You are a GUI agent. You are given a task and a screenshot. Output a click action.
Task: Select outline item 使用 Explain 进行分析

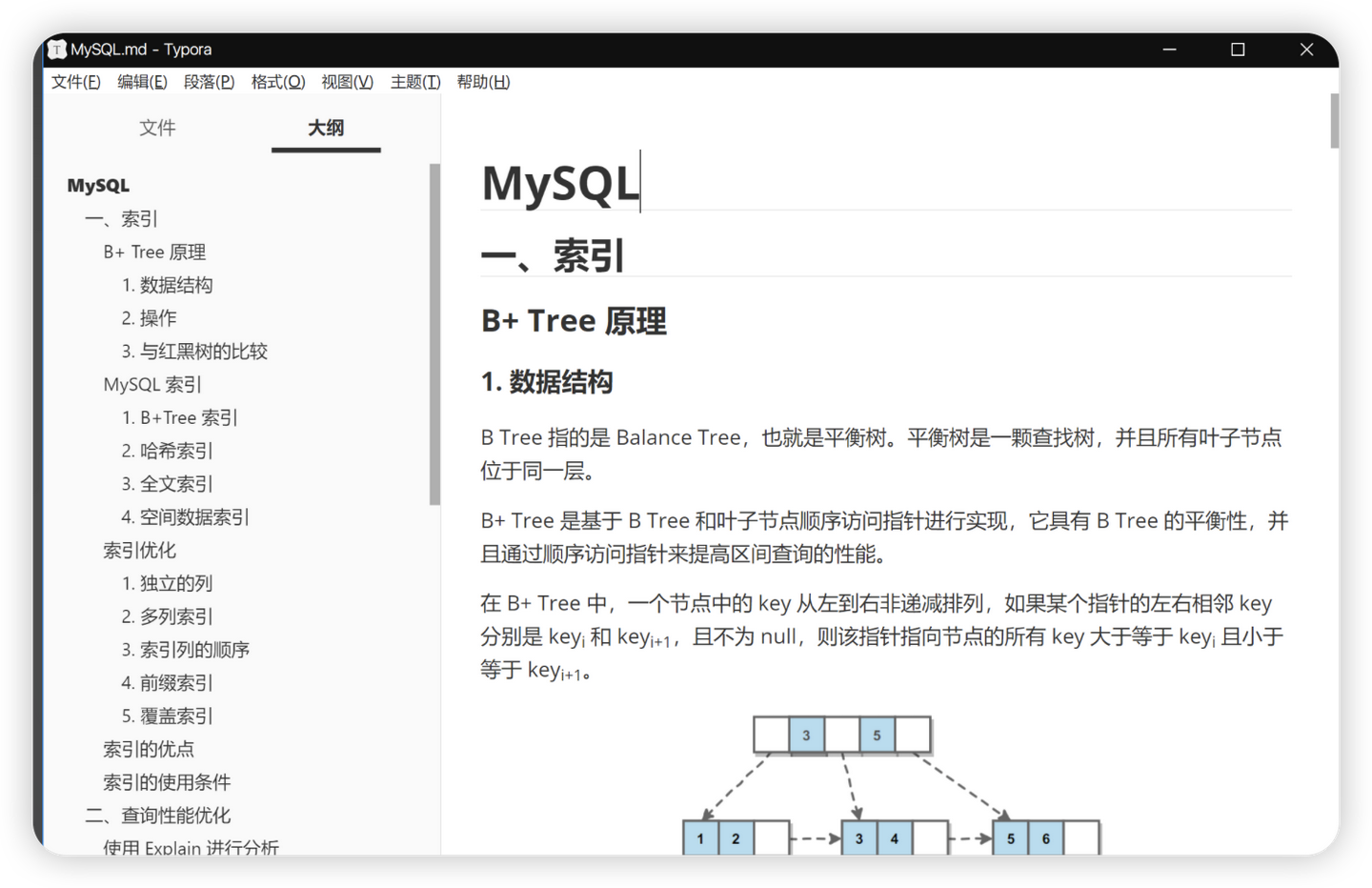(x=191, y=847)
